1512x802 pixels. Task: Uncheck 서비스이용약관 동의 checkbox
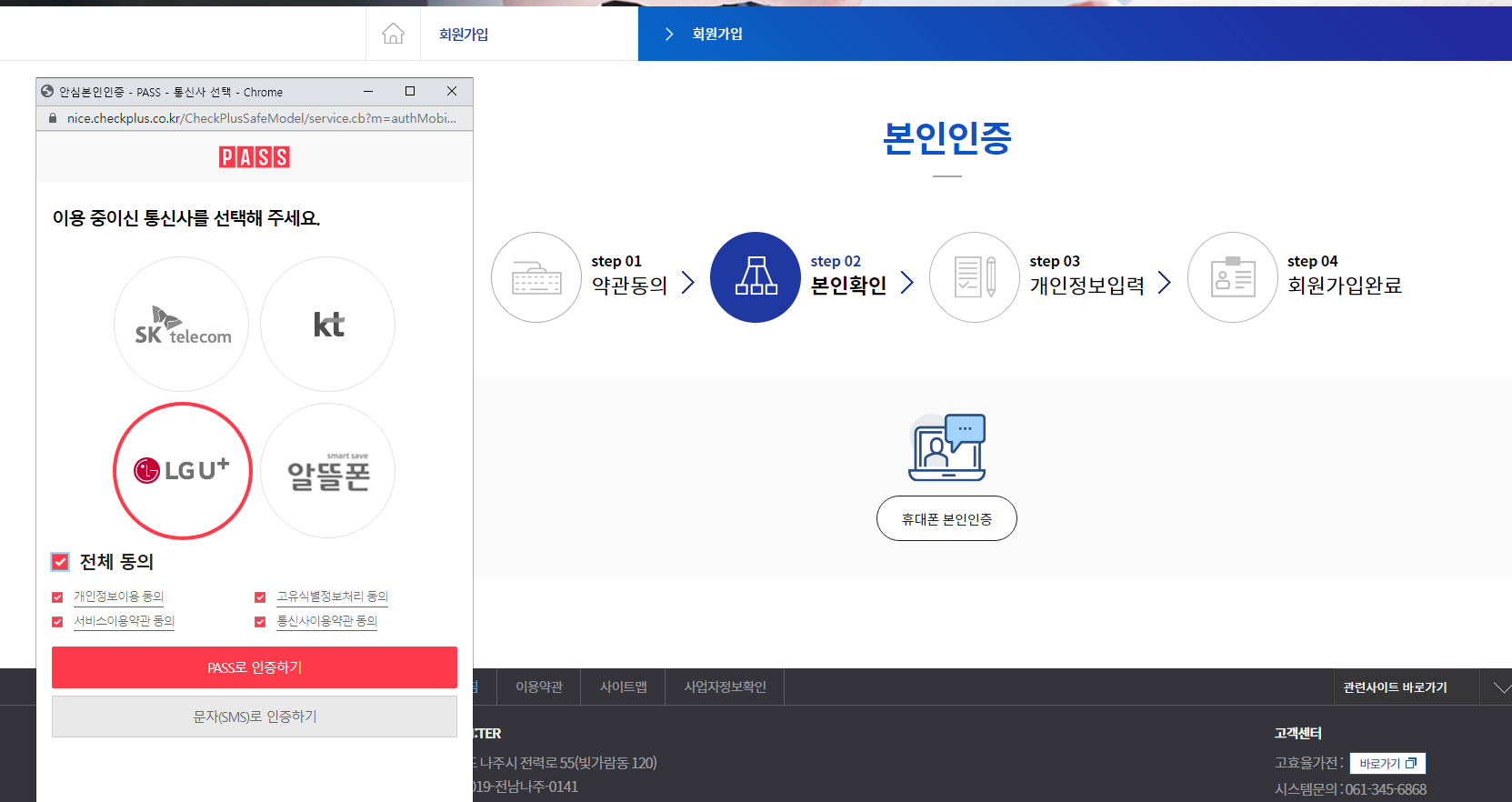[x=57, y=622]
